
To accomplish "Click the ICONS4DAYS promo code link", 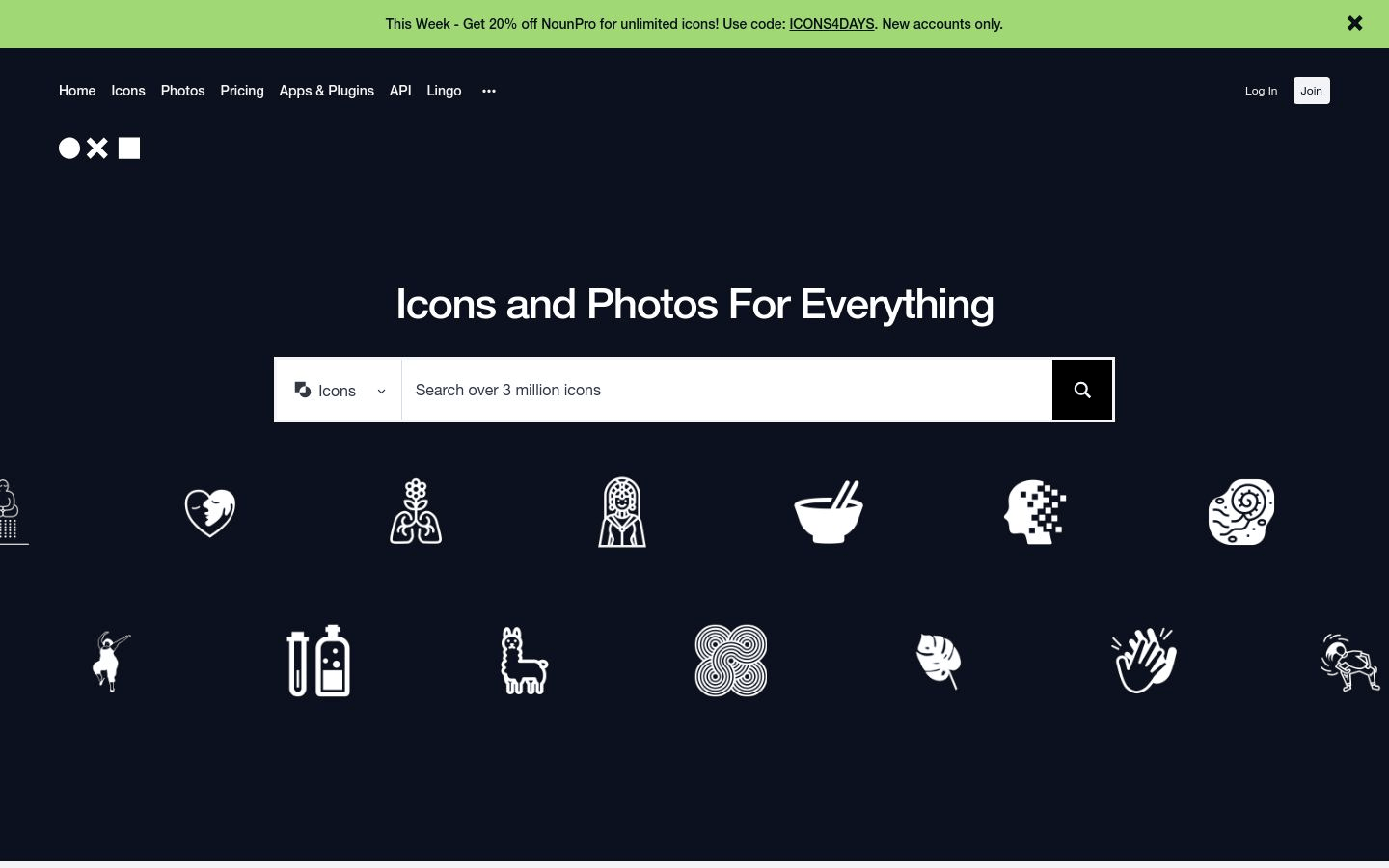I will point(831,24).
